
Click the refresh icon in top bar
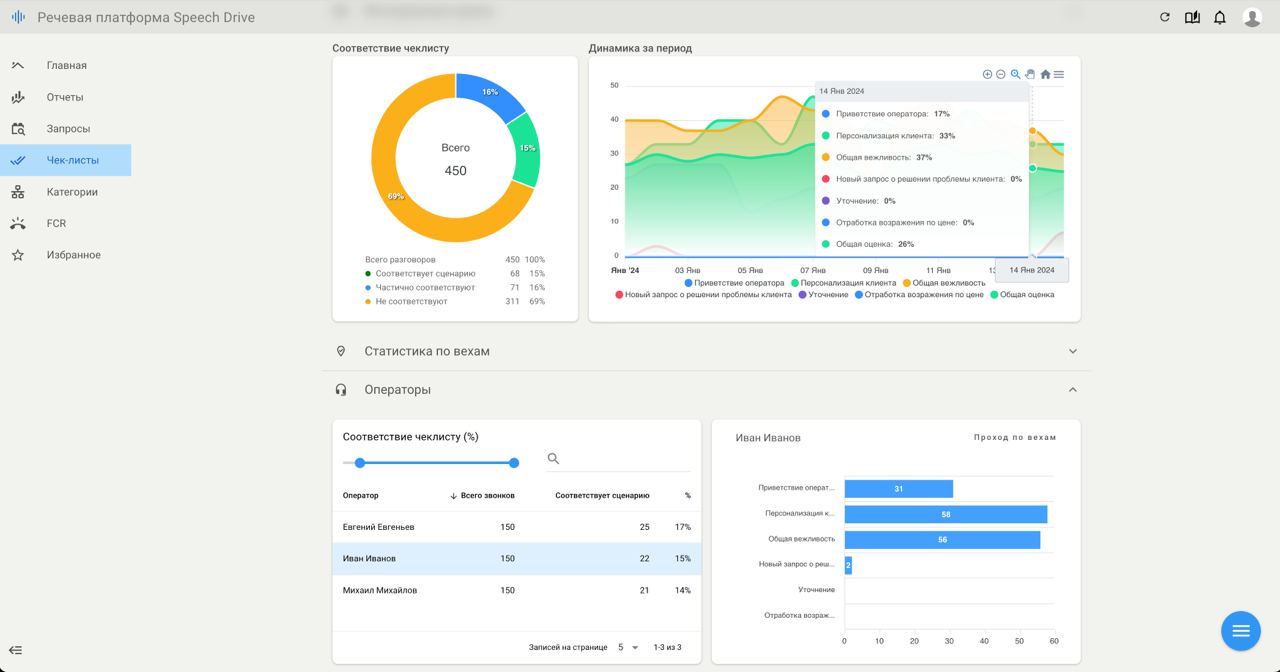pyautogui.click(x=1164, y=17)
